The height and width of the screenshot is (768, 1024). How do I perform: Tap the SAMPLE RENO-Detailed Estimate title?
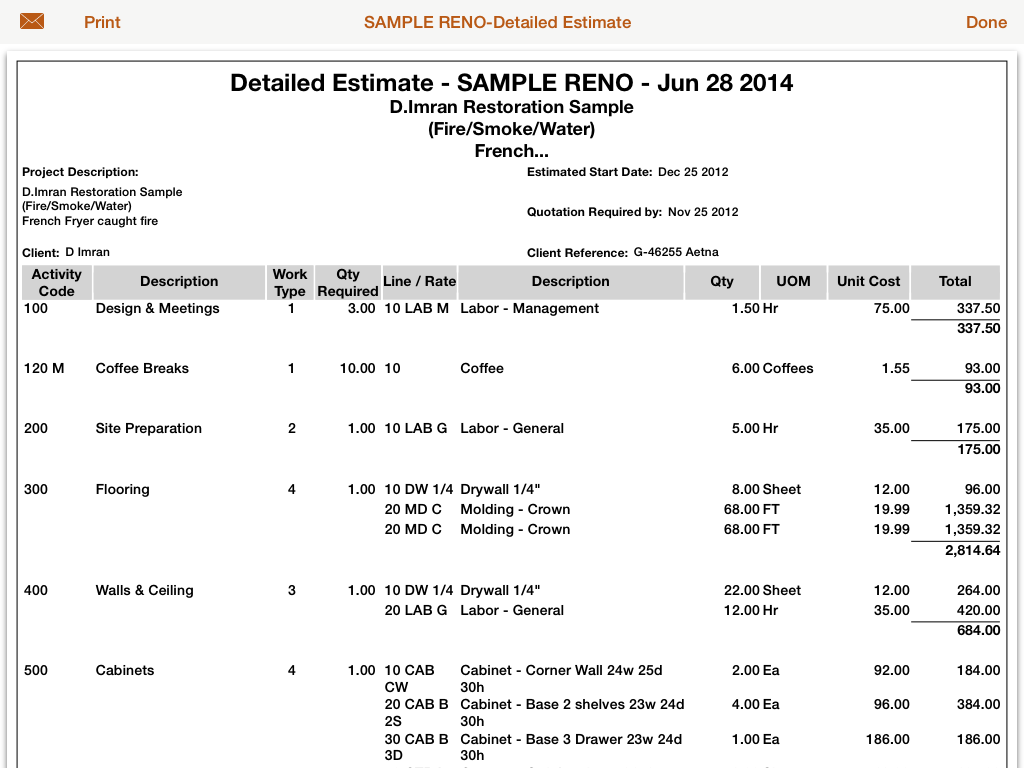pos(497,22)
